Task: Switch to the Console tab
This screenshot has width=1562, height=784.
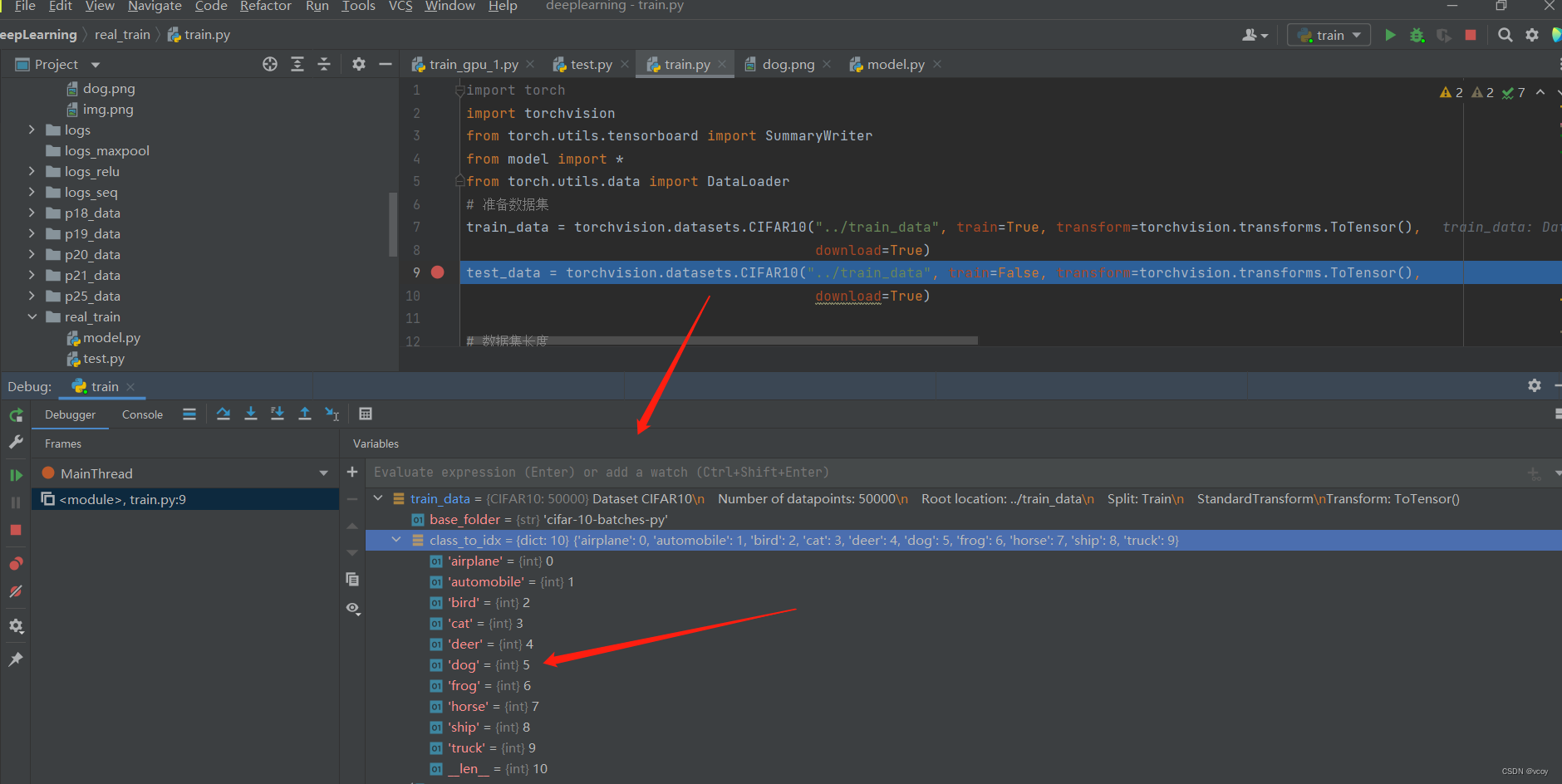Action: click(x=142, y=414)
